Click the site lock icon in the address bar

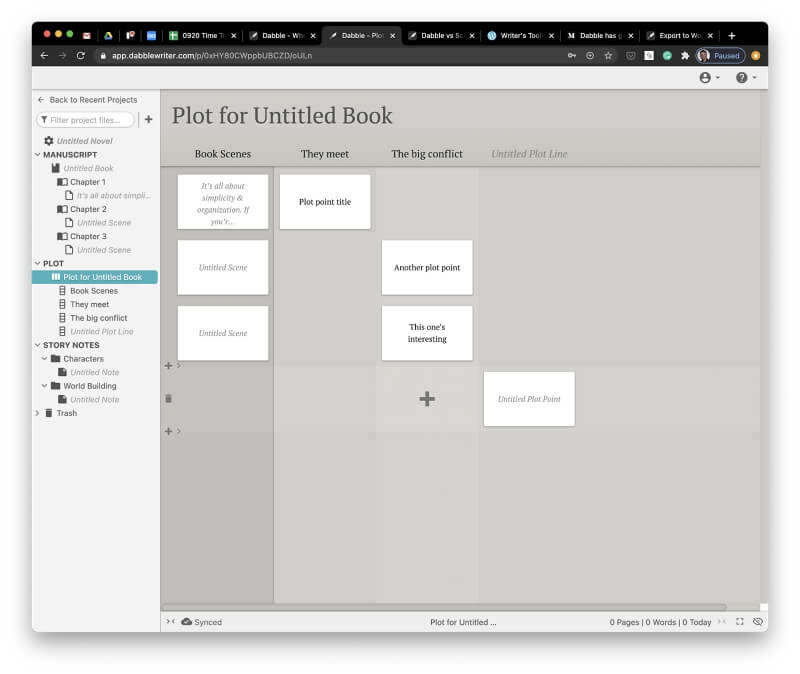[103, 56]
